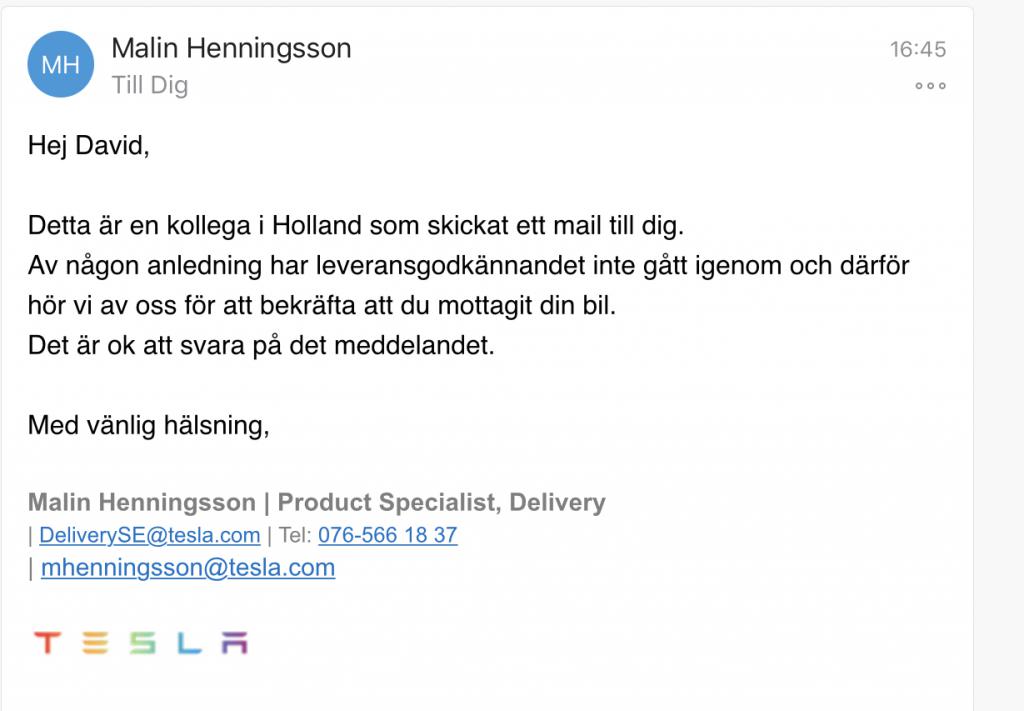Screen dimensions: 1024x711
Task: Click the sentence 'Det är ok att svara'
Action: pyautogui.click(x=261, y=346)
